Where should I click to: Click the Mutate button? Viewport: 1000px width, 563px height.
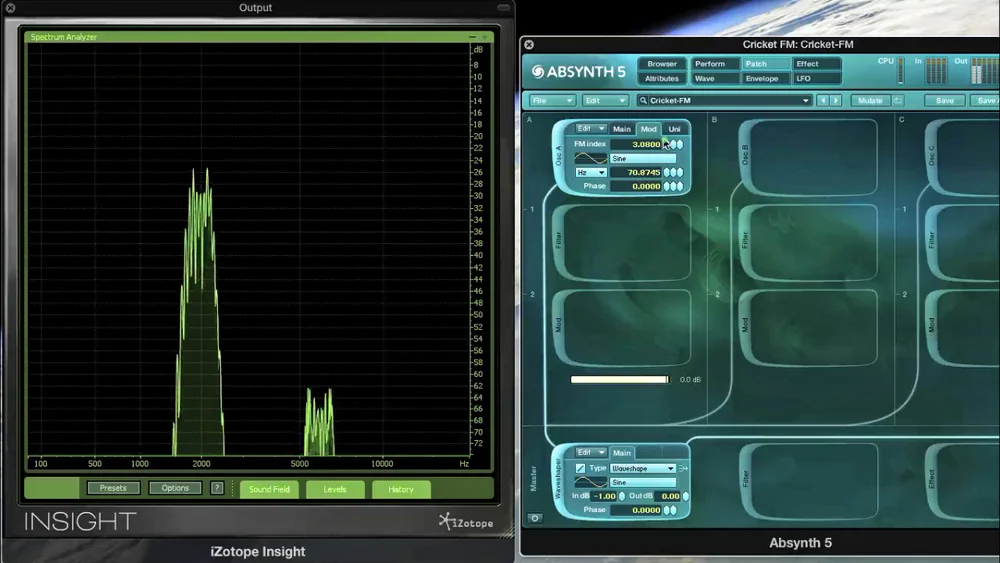click(870, 101)
